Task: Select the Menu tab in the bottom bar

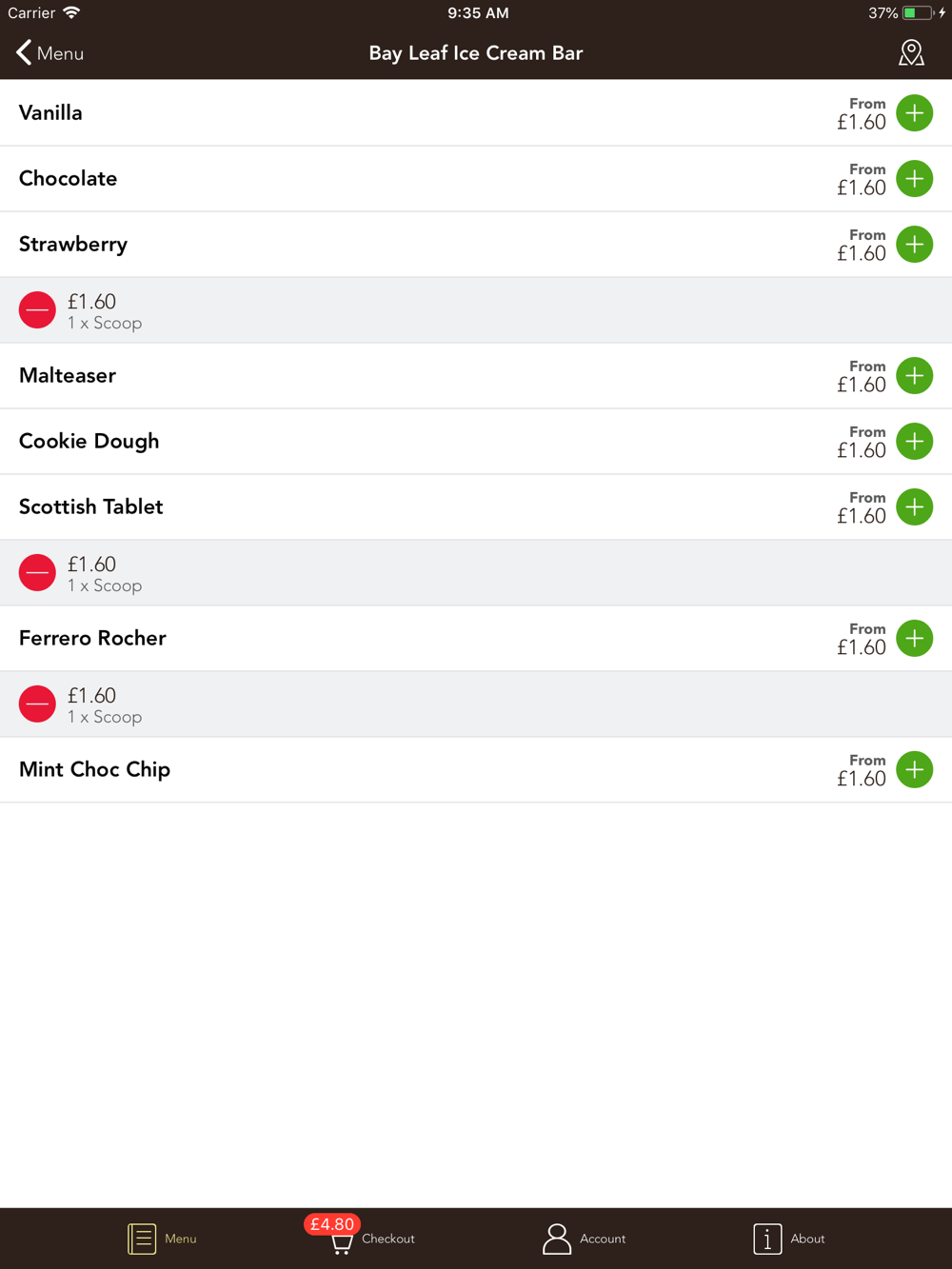Action: tap(162, 1239)
